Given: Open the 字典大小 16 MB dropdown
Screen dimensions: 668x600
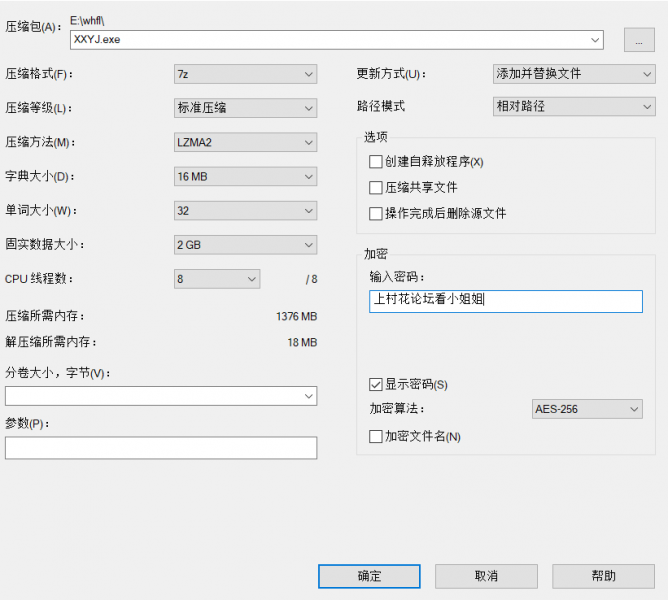Looking at the screenshot, I should 245,177.
